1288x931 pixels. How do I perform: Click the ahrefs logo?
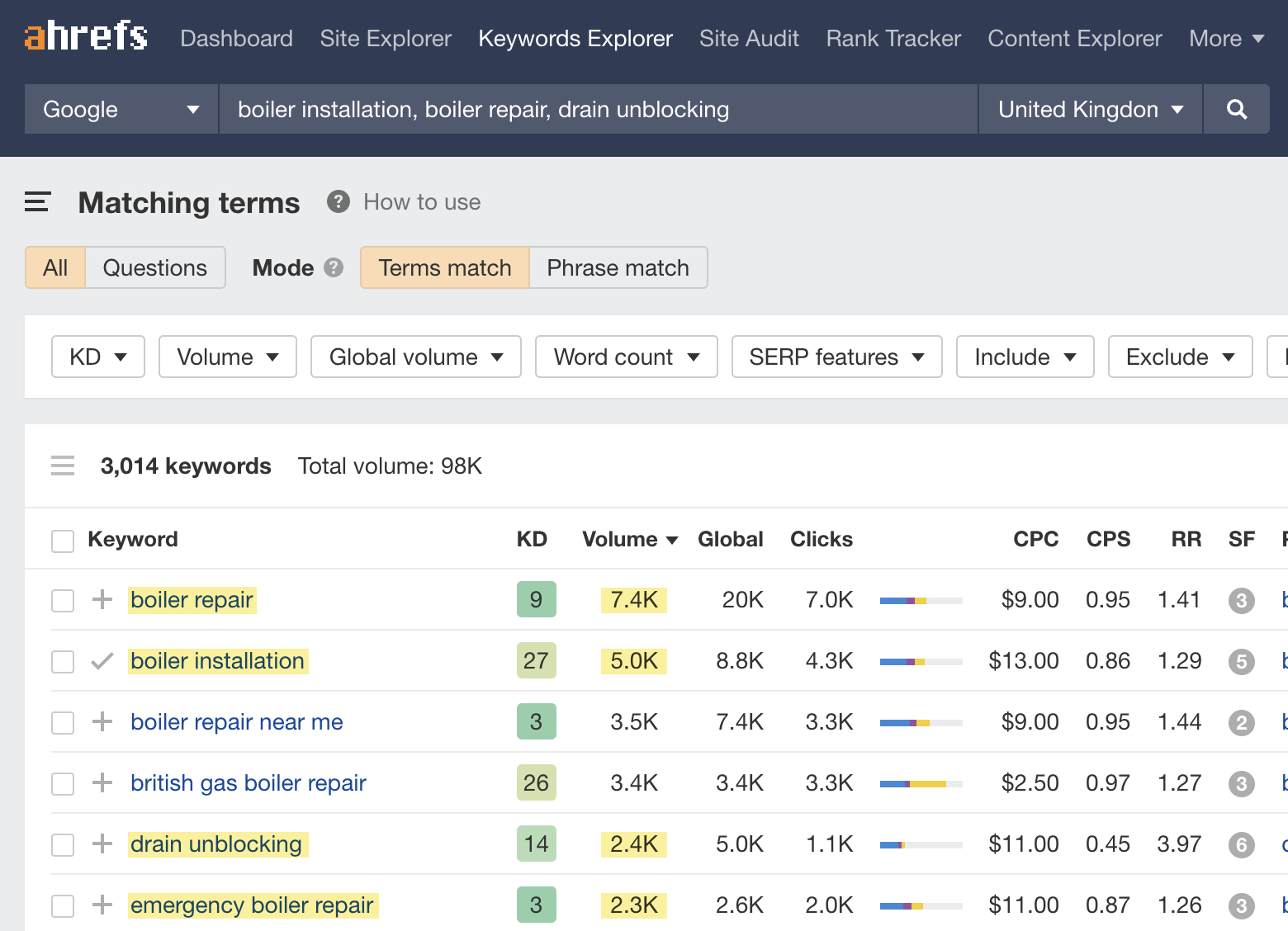pyautogui.click(x=85, y=36)
